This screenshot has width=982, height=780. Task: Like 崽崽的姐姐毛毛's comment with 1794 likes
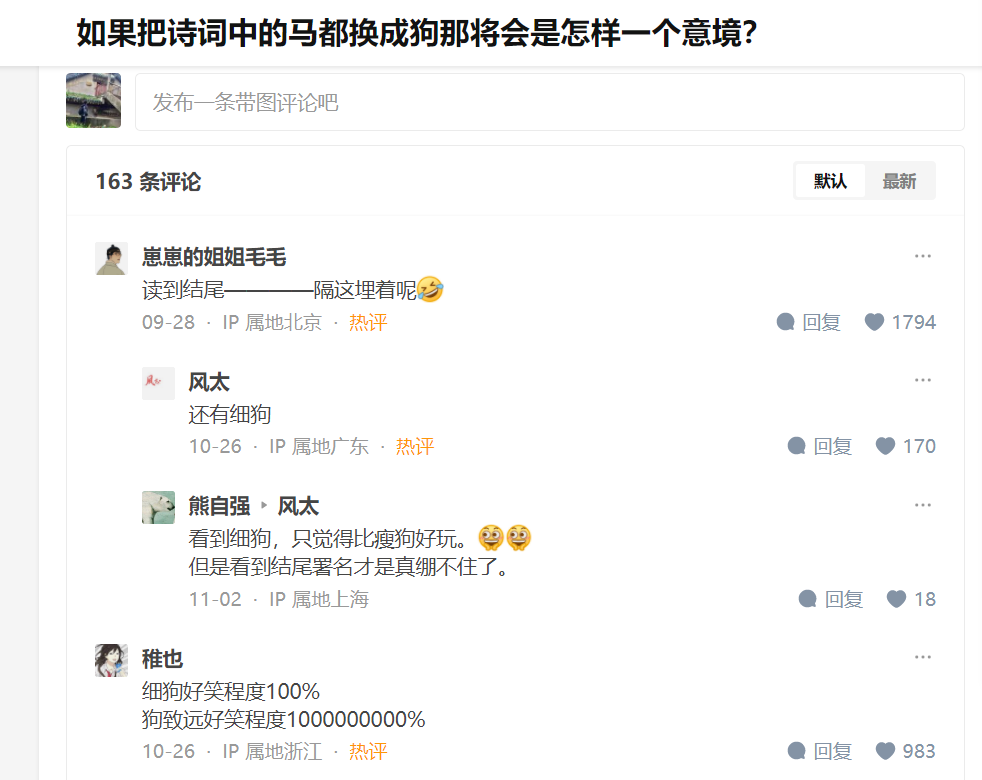click(874, 322)
